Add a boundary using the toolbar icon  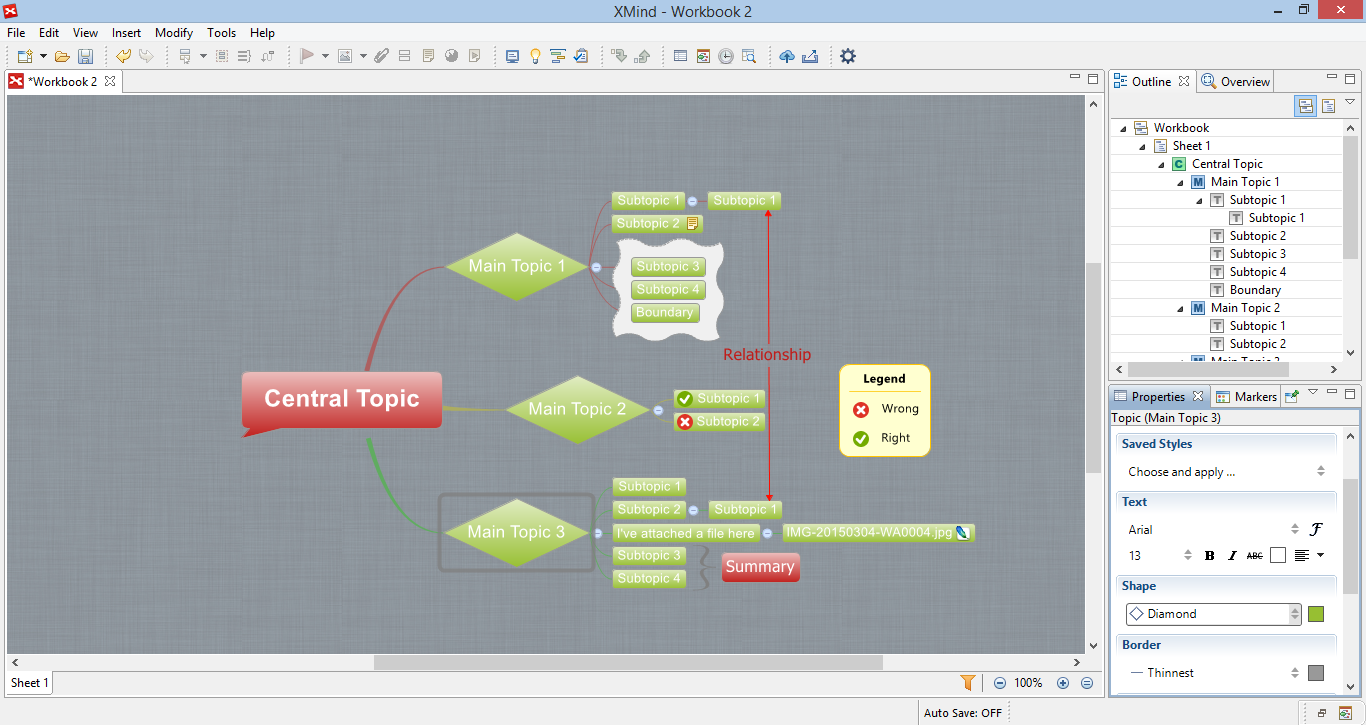(x=222, y=57)
